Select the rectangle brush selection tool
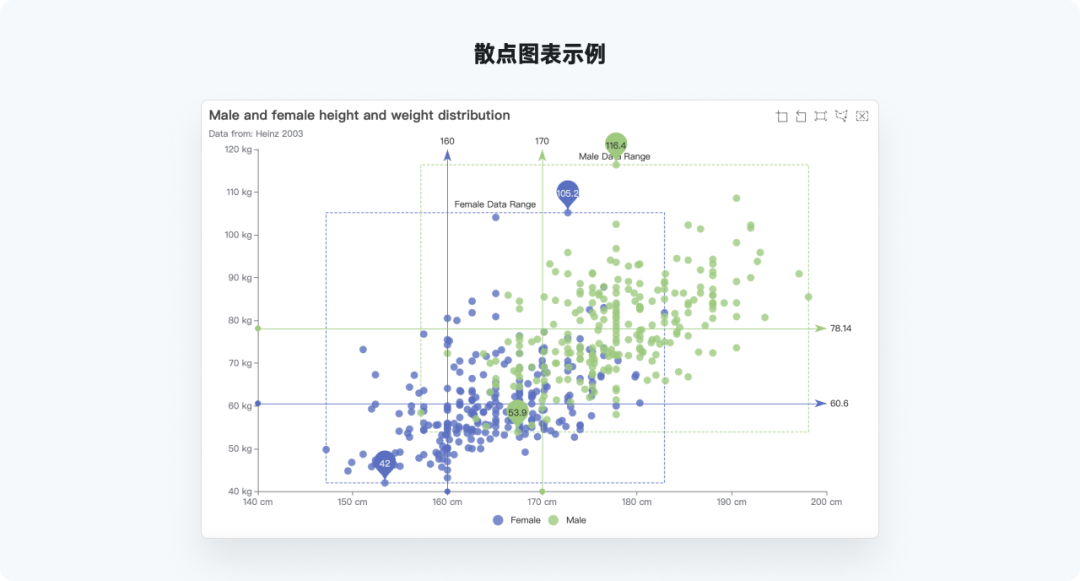 (x=821, y=116)
